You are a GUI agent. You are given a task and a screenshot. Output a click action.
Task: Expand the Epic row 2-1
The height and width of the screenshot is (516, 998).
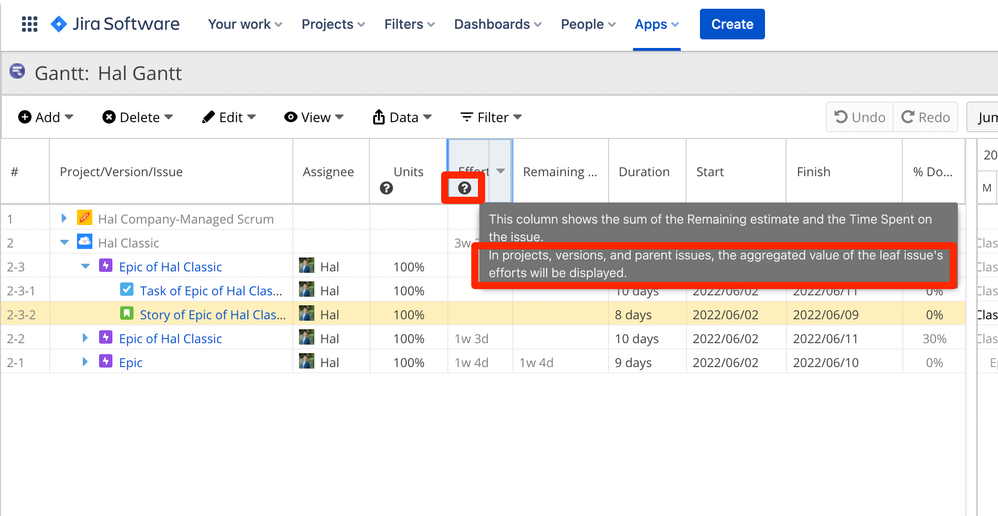pyautogui.click(x=85, y=362)
